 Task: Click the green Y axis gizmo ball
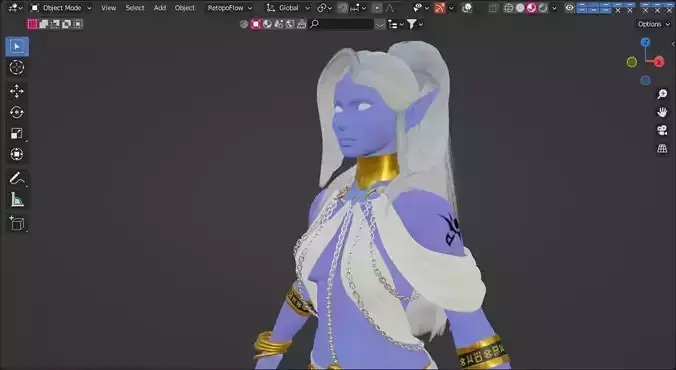click(632, 63)
